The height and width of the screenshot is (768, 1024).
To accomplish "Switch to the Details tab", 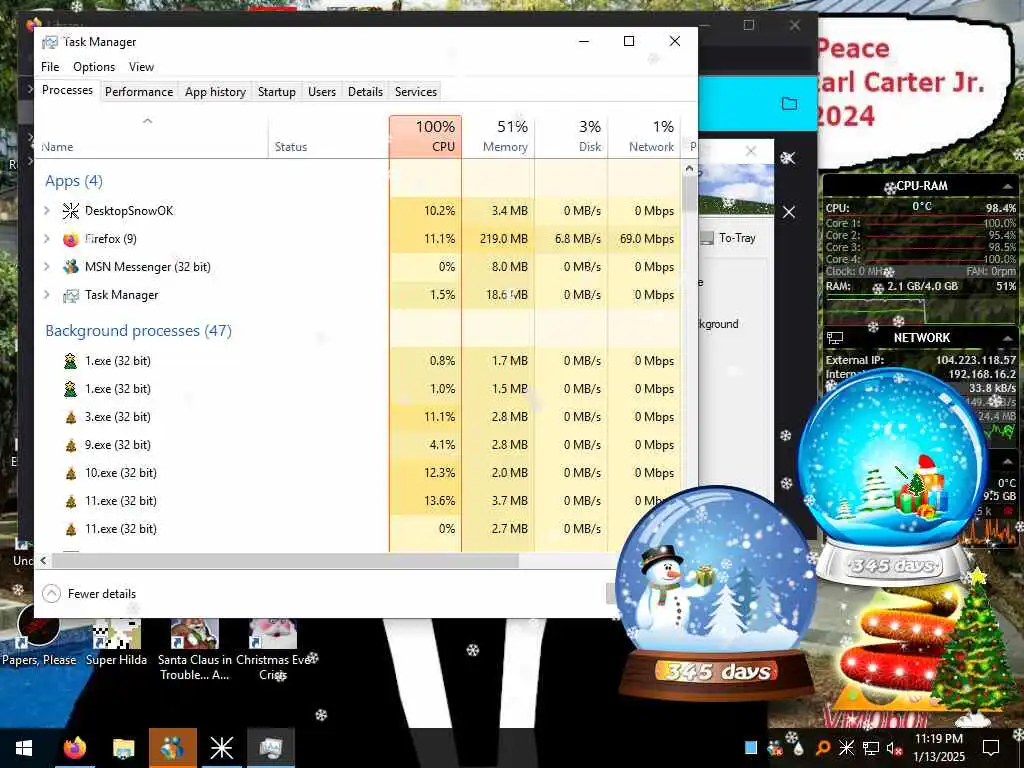I will [365, 91].
